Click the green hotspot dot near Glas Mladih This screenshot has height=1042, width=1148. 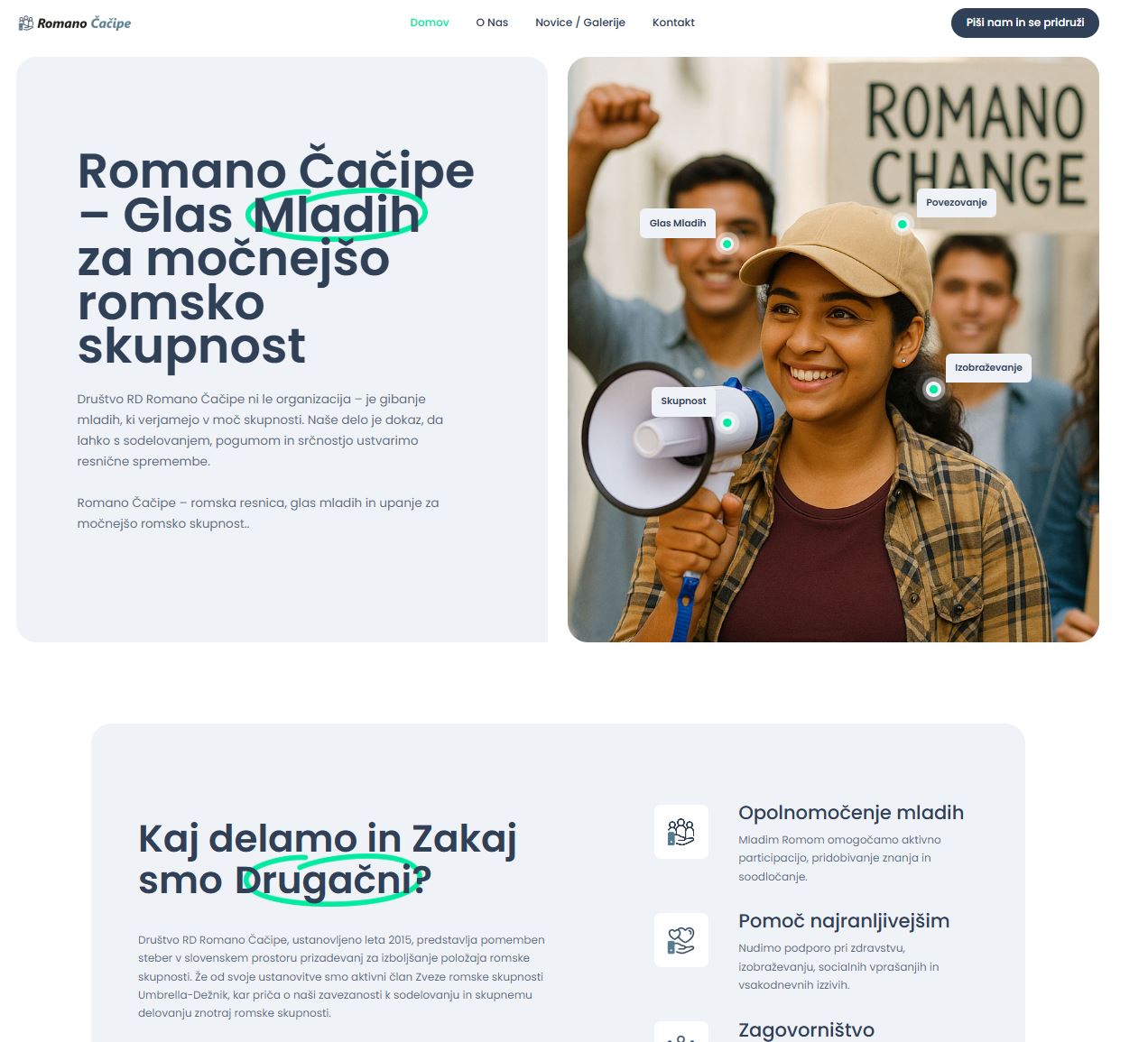(x=727, y=244)
